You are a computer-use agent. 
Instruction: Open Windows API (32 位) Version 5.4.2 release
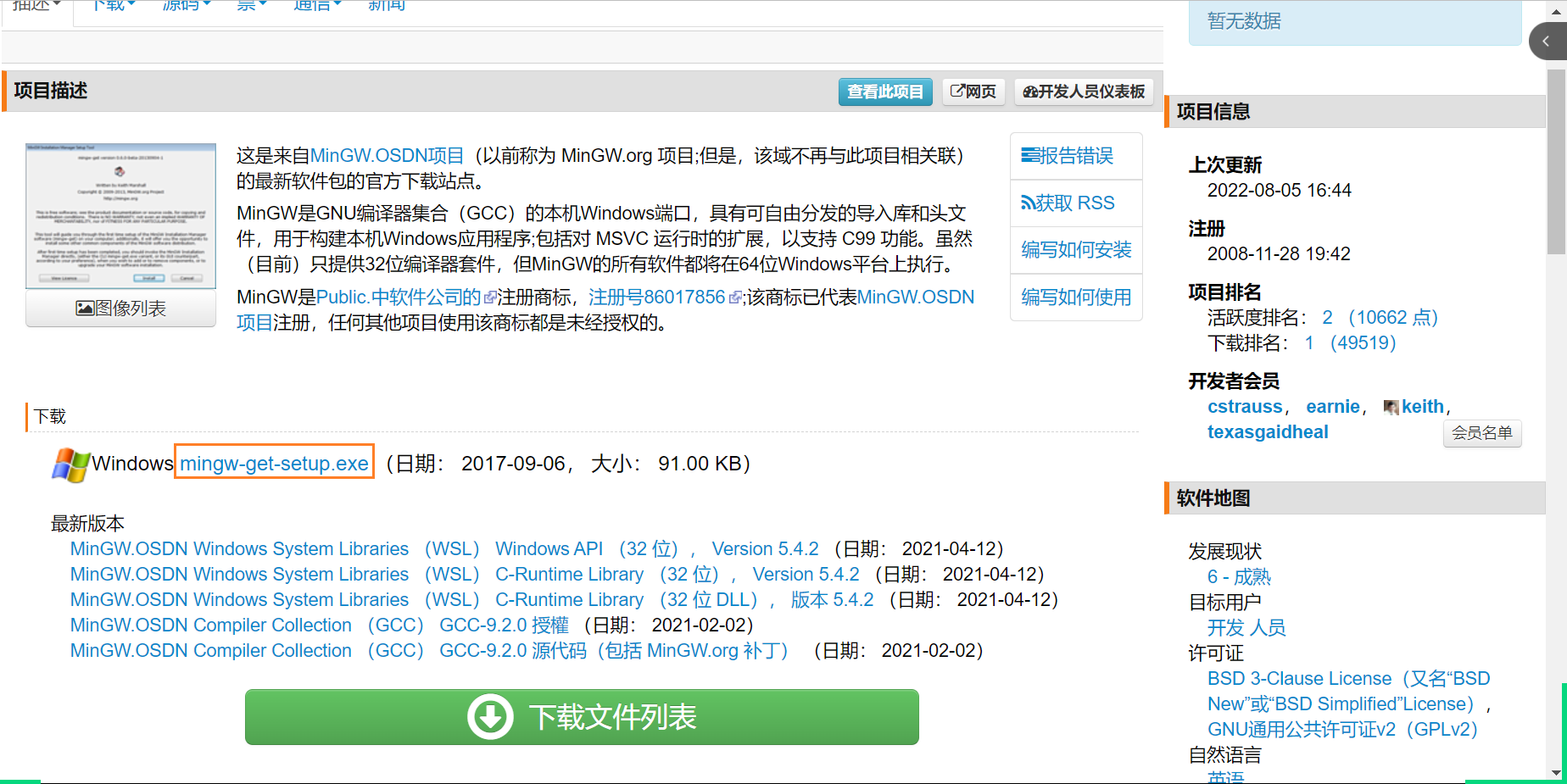(444, 549)
